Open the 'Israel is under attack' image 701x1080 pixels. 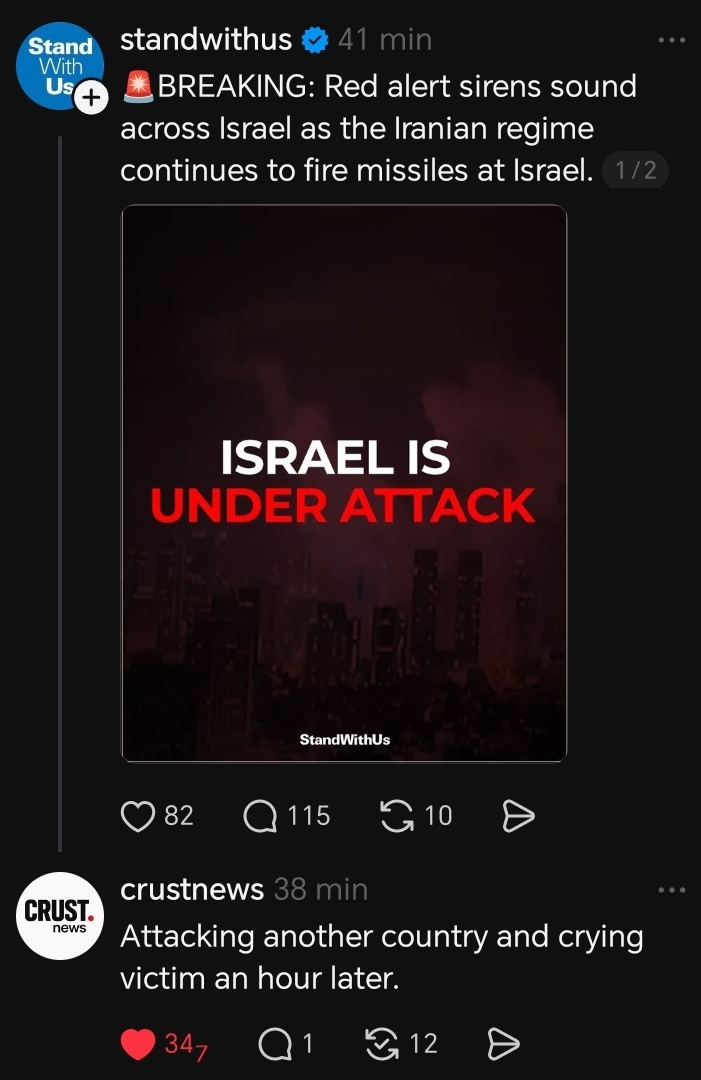[344, 483]
